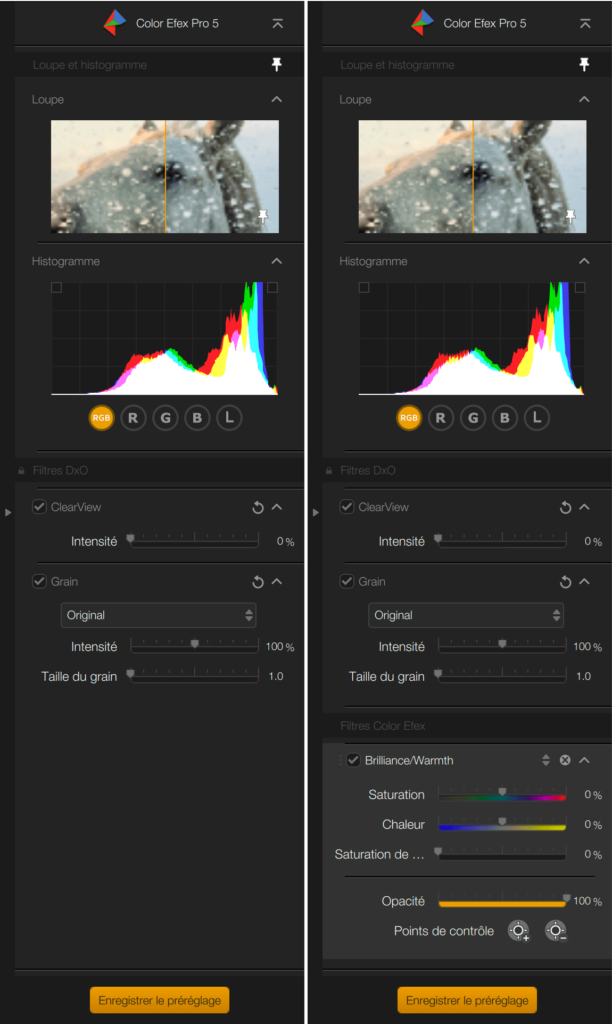
Task: Click the left loupe preview image
Action: pyautogui.click(x=165, y=176)
